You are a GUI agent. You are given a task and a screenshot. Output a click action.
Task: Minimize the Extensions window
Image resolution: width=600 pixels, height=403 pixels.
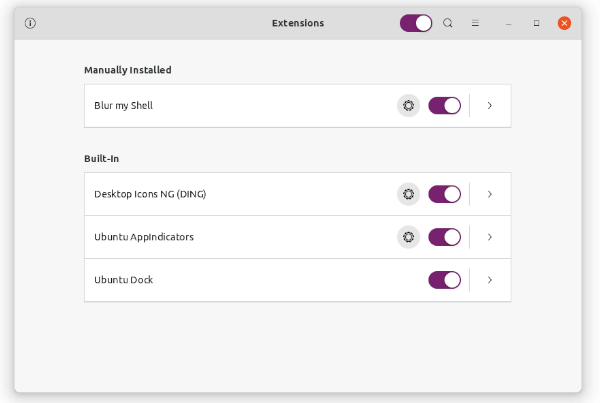(509, 23)
